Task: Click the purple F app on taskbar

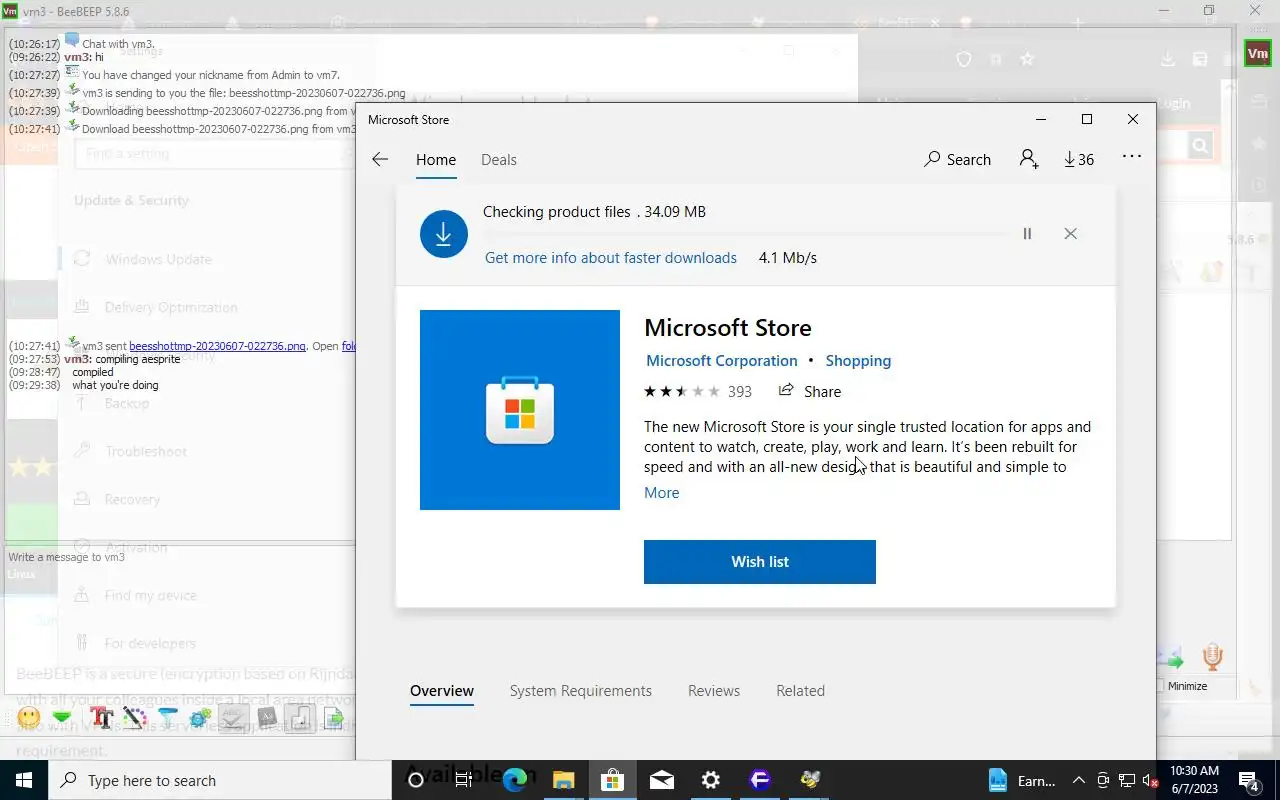Action: (x=760, y=780)
